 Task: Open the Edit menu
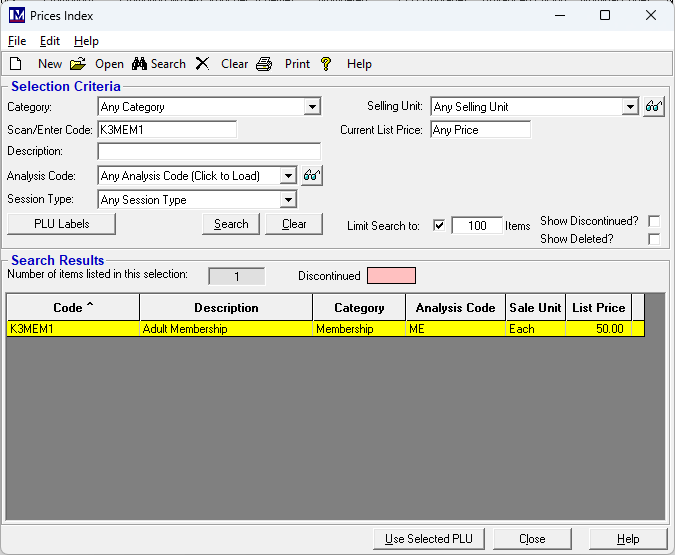coord(50,41)
